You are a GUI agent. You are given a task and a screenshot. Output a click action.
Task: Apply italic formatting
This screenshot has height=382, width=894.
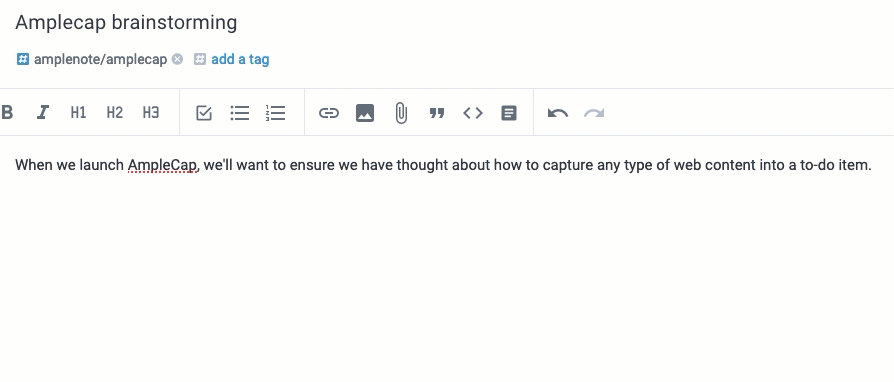43,112
